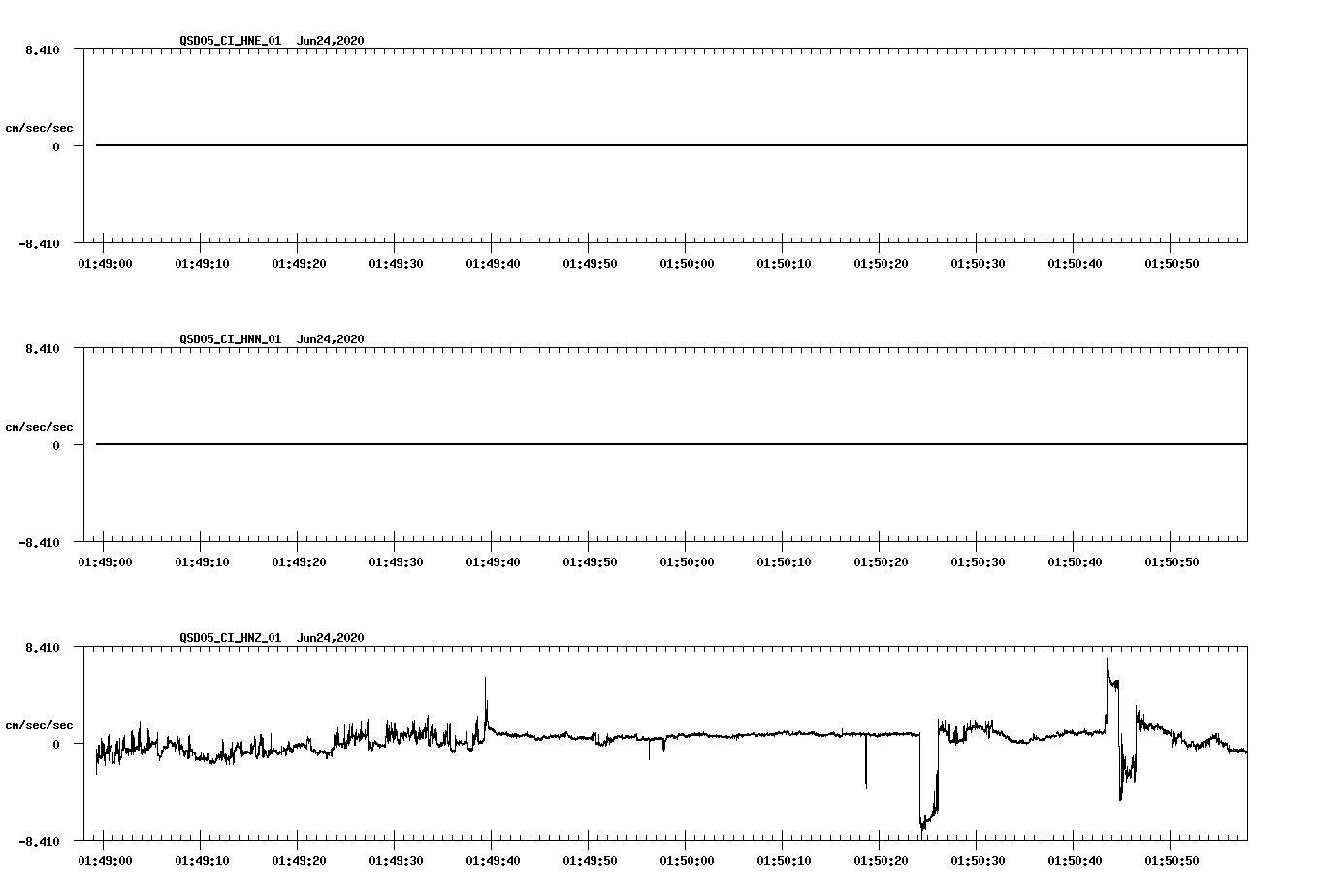The width and height of the screenshot is (1317, 896).
Task: Click 01:49:40 time label under HNZ plot
Action: tap(493, 861)
